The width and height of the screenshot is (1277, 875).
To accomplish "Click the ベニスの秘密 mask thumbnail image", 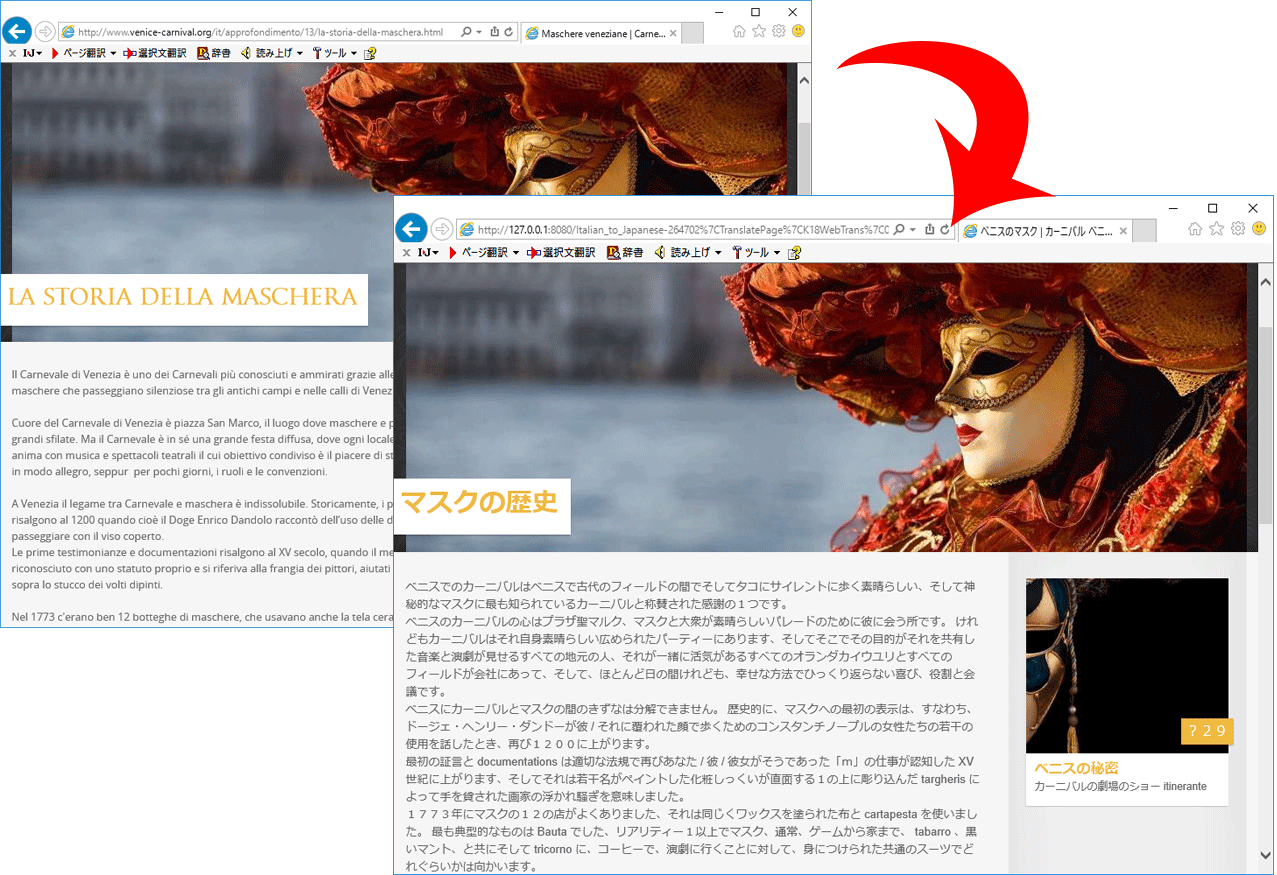I will (x=1127, y=665).
